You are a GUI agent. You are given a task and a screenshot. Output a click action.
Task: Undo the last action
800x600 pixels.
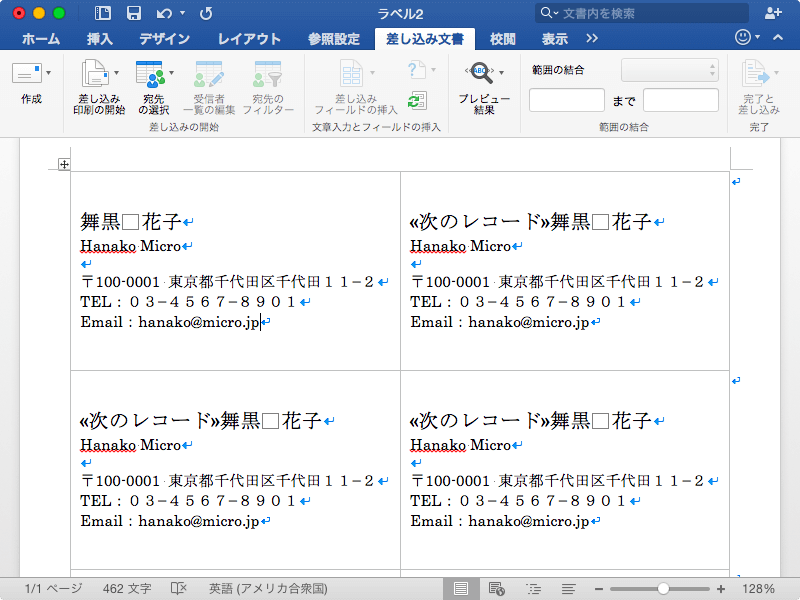pos(164,14)
